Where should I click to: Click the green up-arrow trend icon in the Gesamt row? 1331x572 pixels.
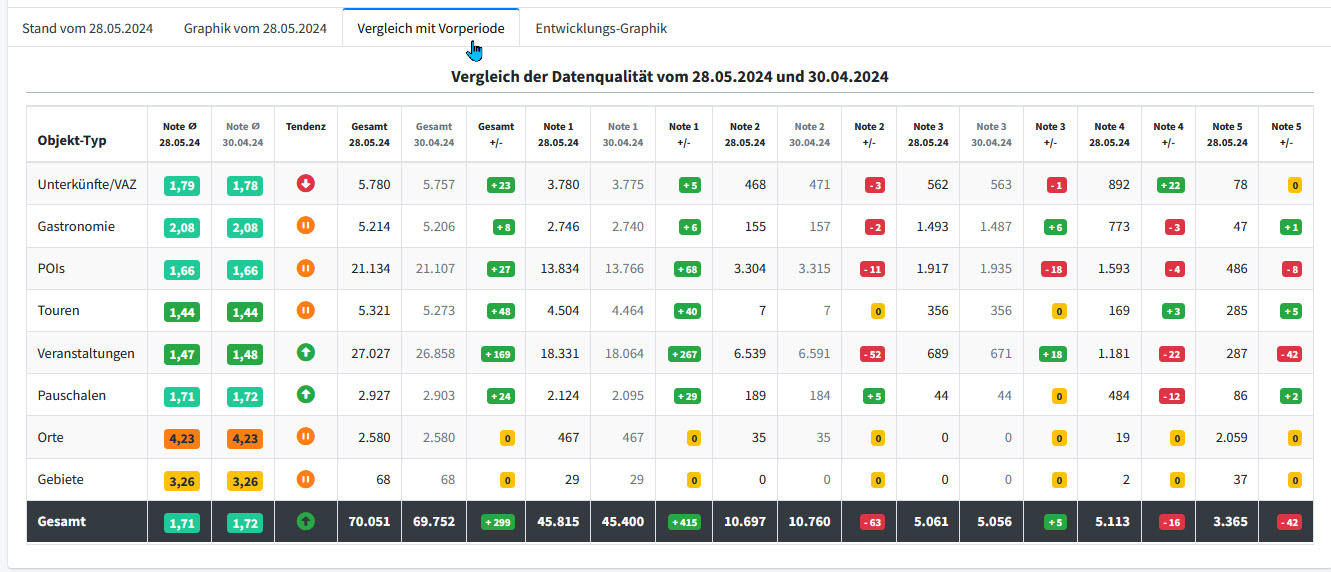point(306,521)
